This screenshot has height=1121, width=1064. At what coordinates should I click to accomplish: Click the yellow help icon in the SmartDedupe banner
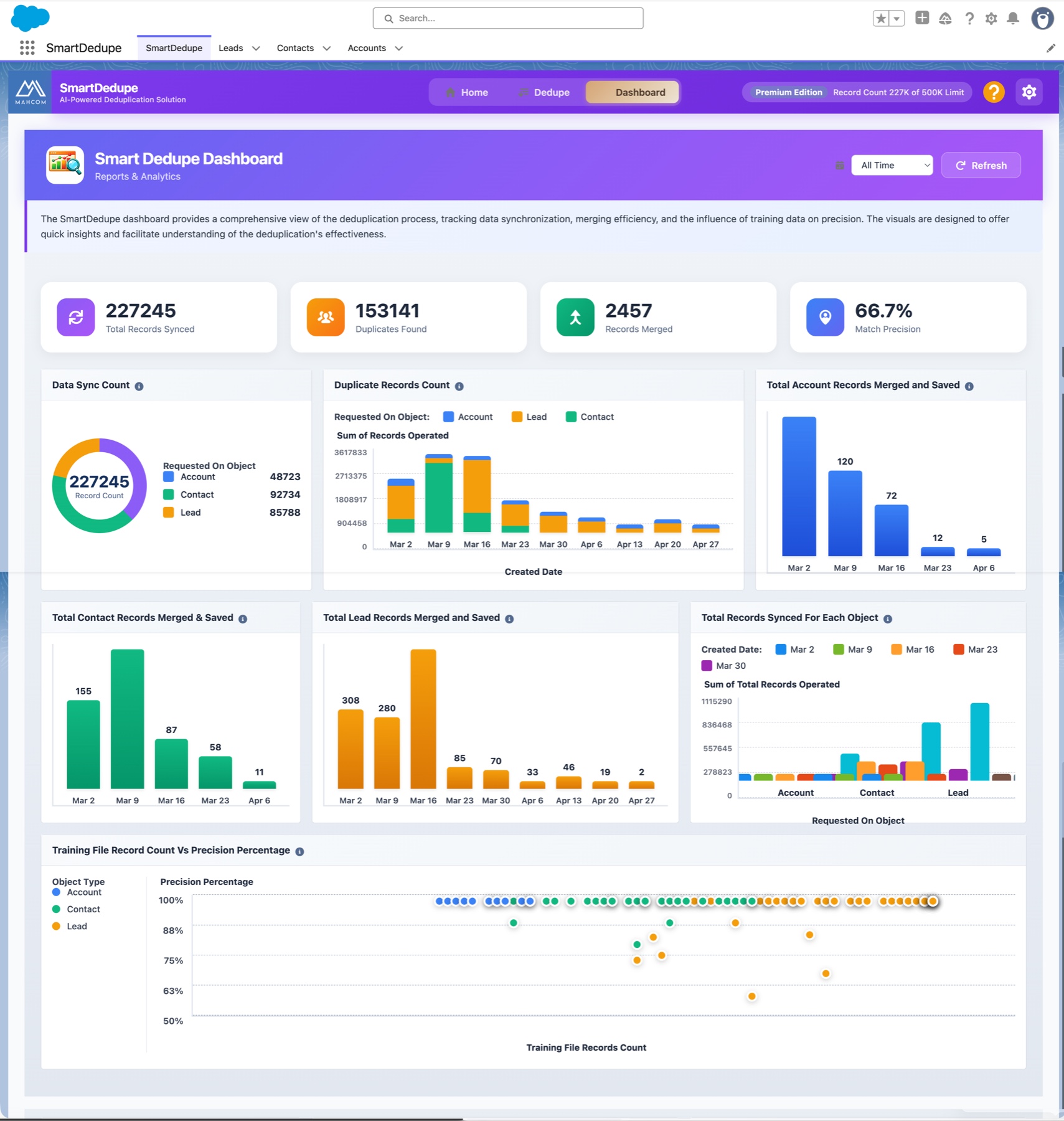tap(994, 92)
